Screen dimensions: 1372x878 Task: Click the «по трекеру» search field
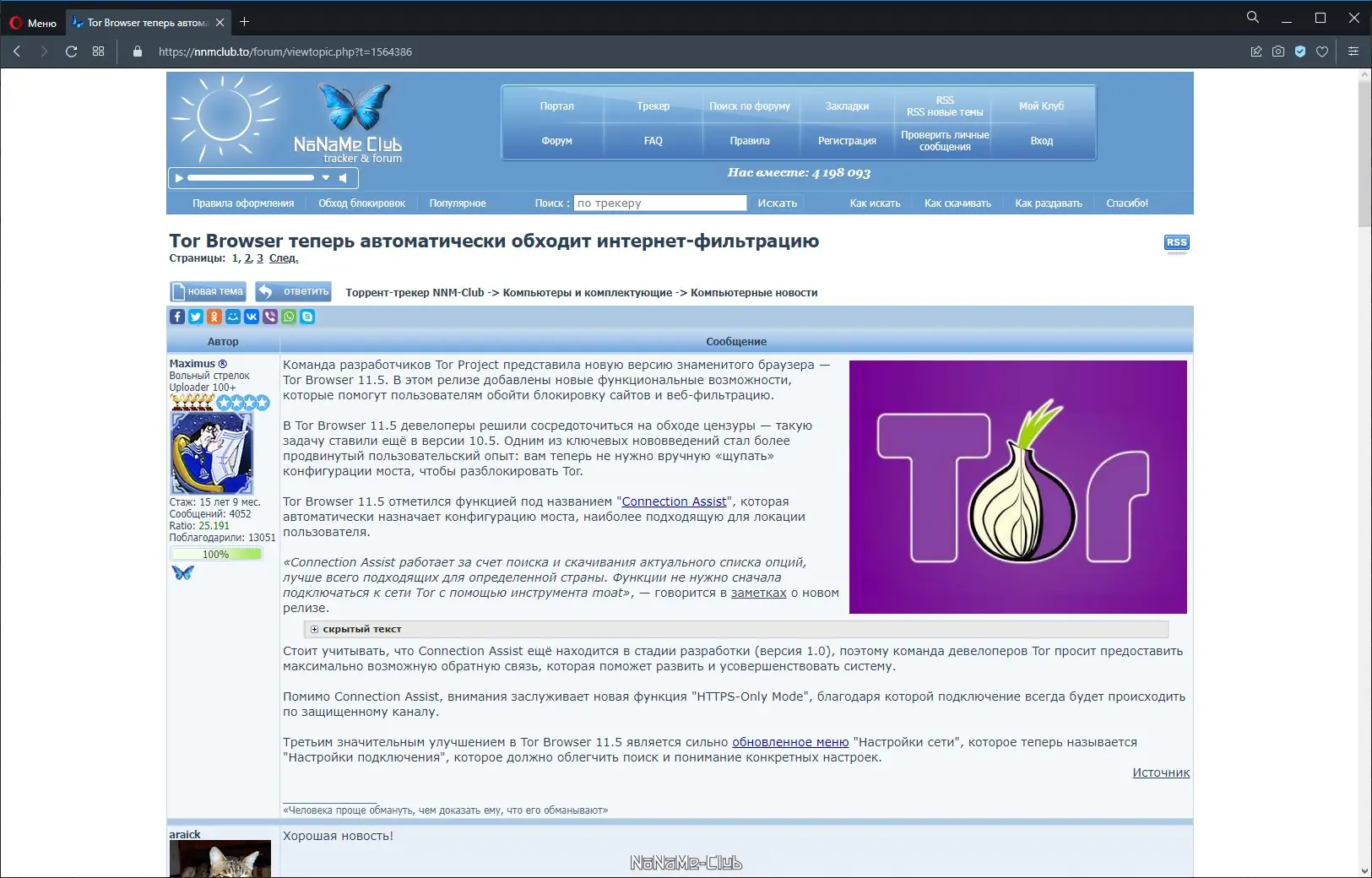tap(661, 203)
